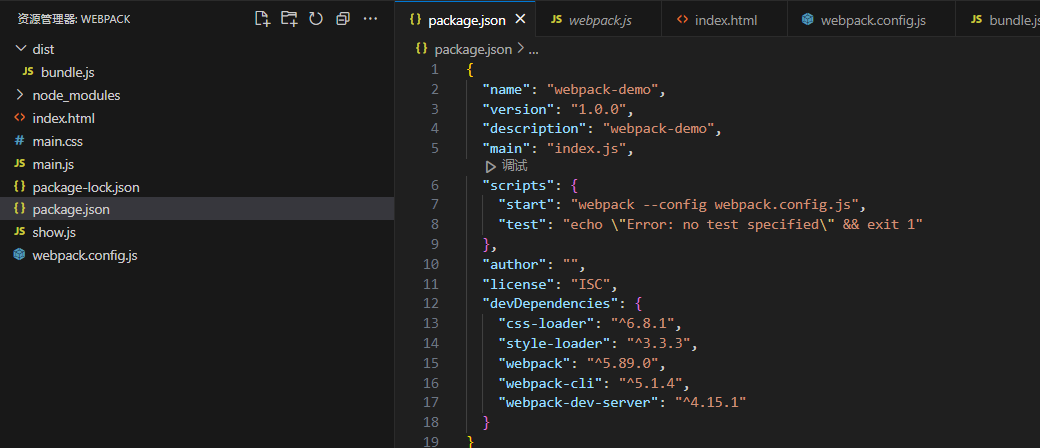Collapse all folders in explorer

pos(342,19)
